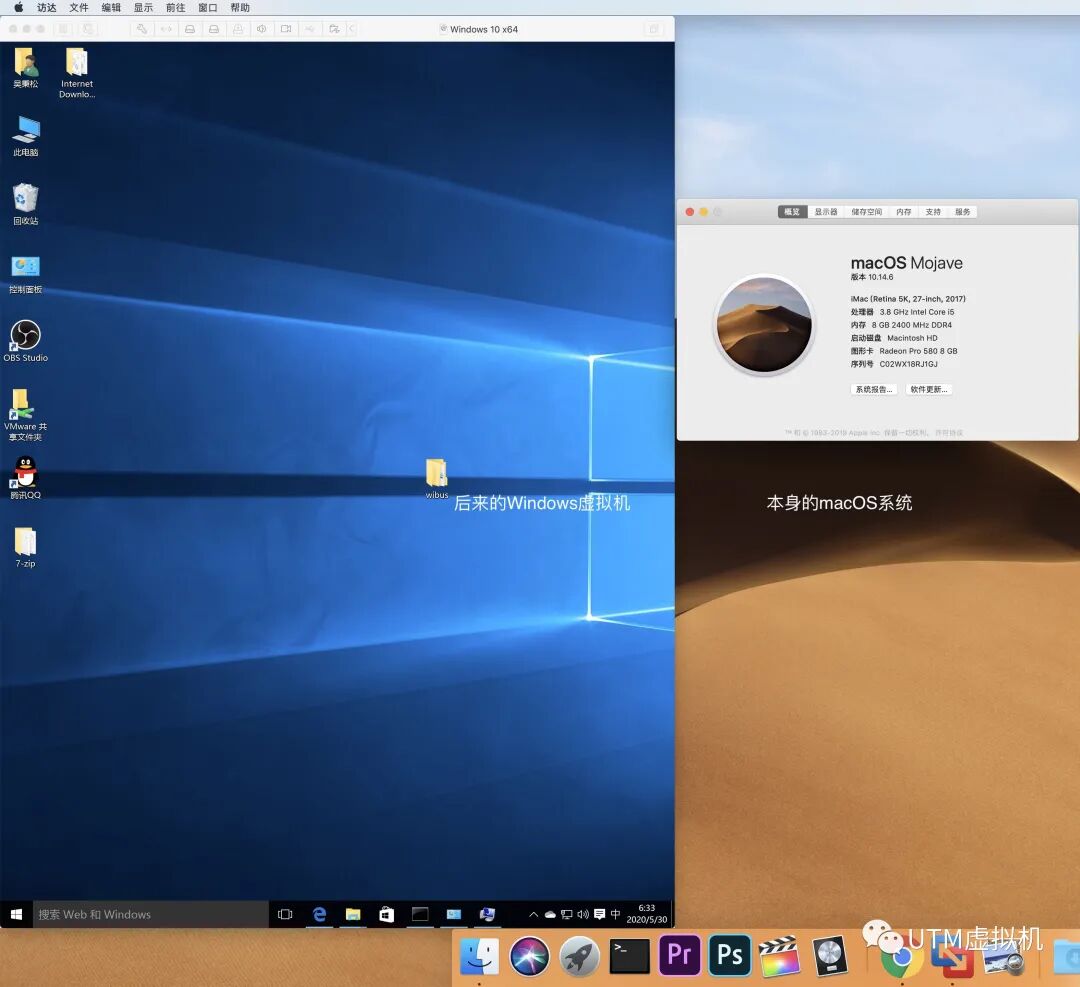Screen dimensions: 1080x987
Task: Open the 帮助 menu
Action: tap(240, 8)
